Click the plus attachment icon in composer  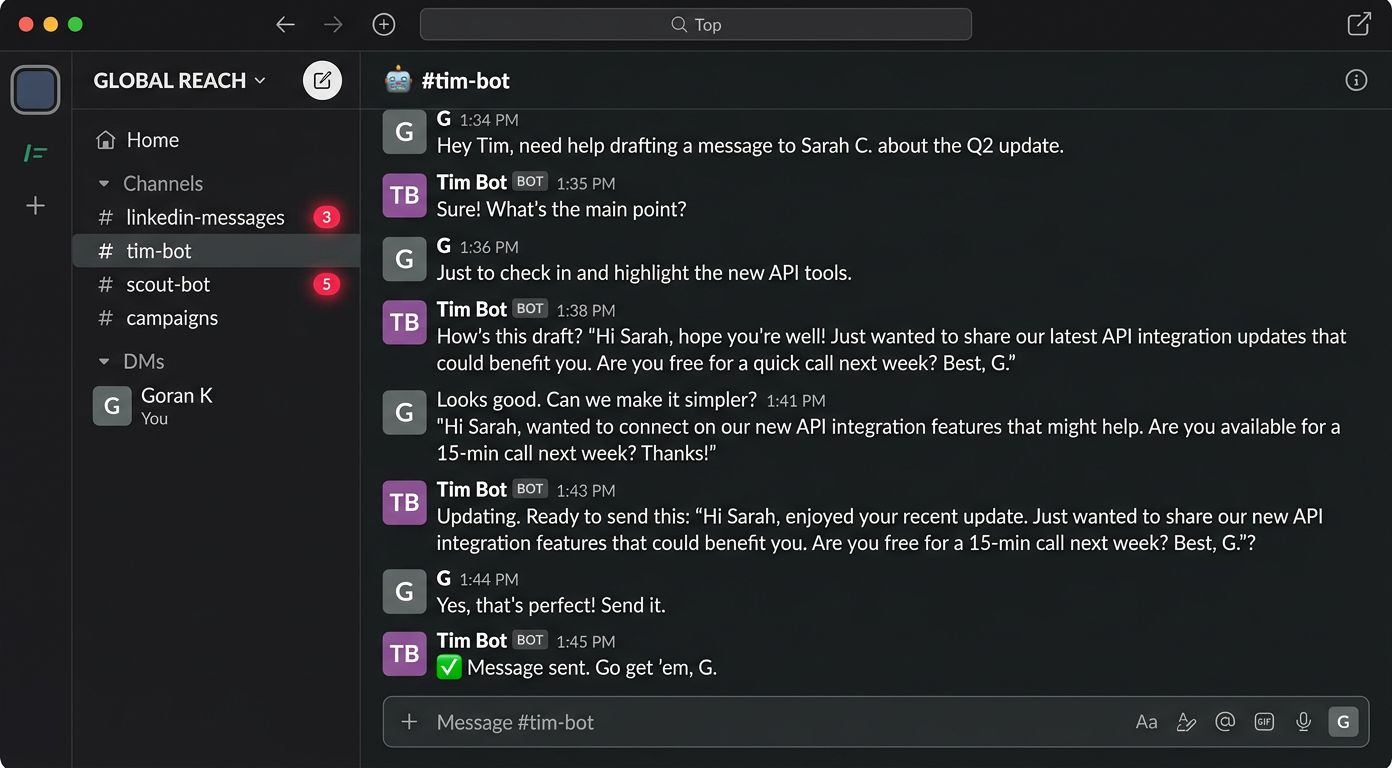tap(409, 722)
